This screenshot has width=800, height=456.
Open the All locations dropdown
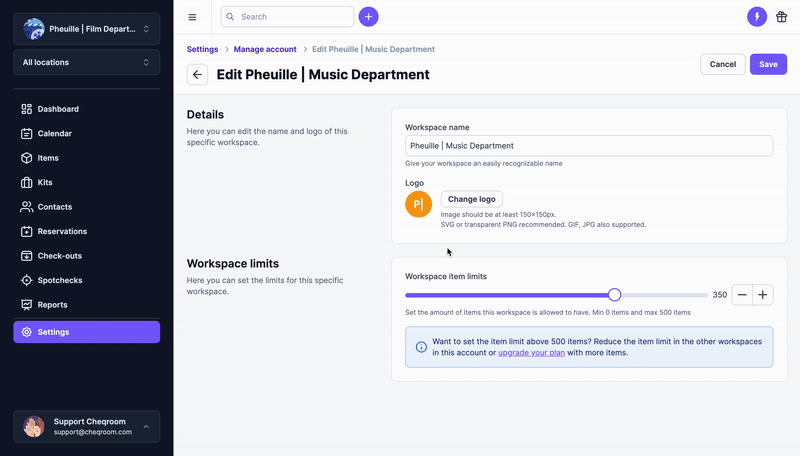[87, 62]
